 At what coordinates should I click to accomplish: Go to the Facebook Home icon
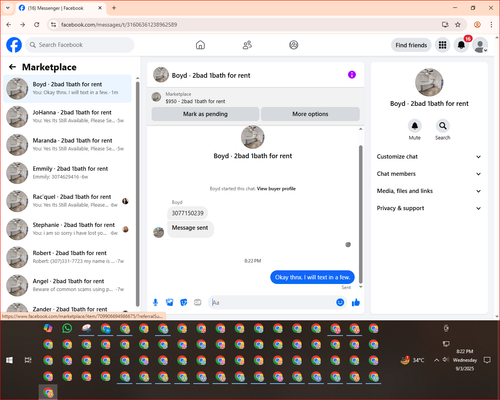(200, 45)
